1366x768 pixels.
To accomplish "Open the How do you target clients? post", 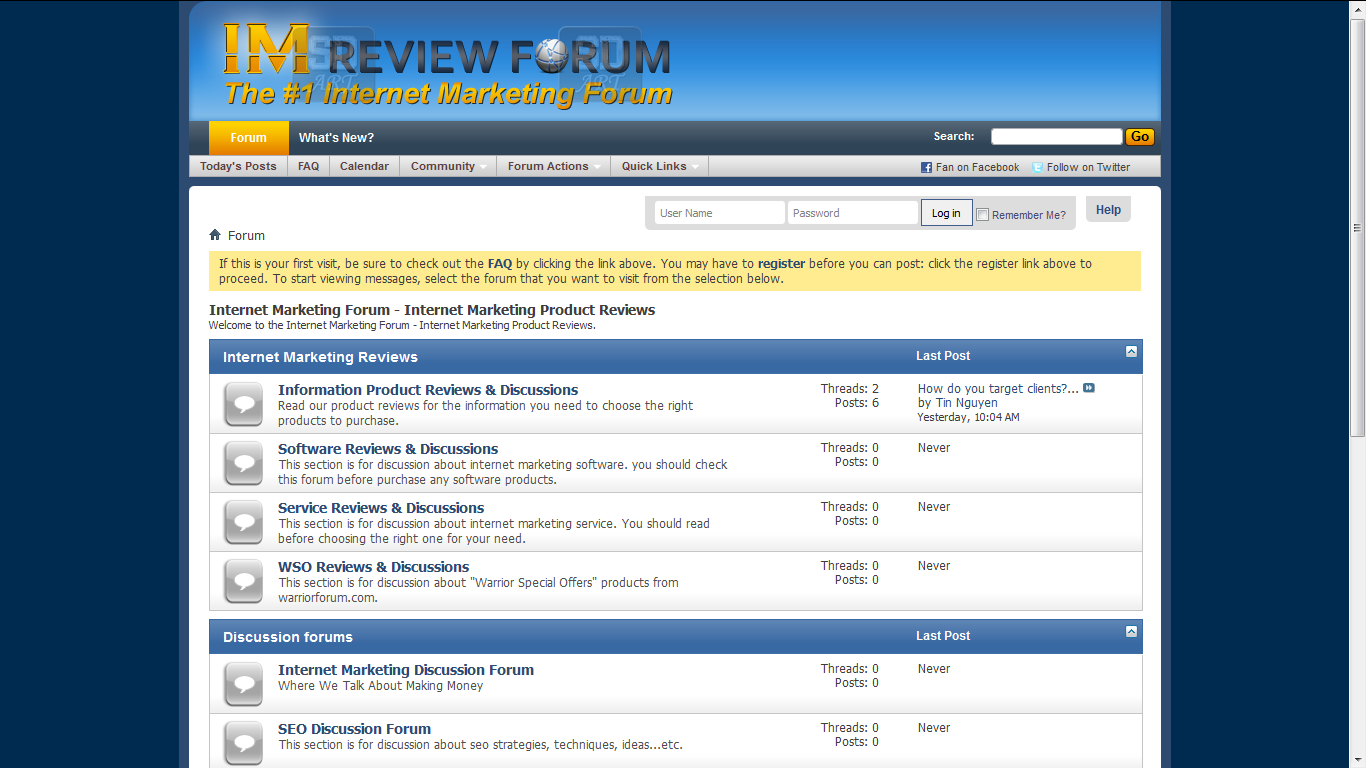I will [998, 389].
